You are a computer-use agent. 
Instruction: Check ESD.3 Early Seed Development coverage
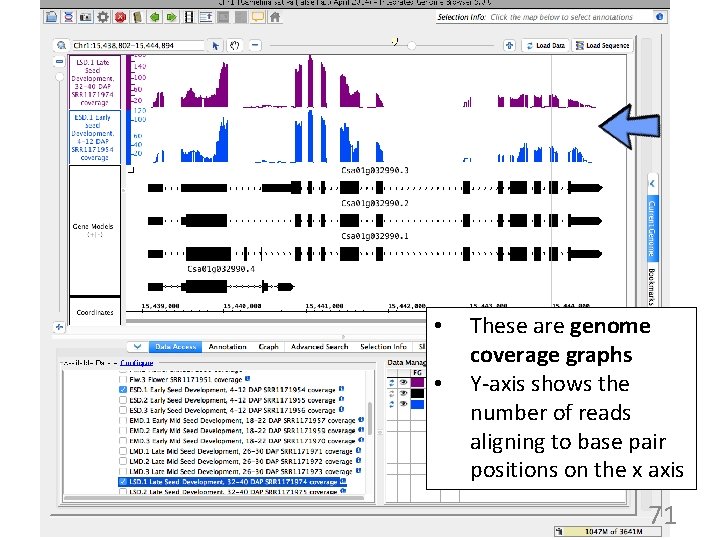[123, 410]
